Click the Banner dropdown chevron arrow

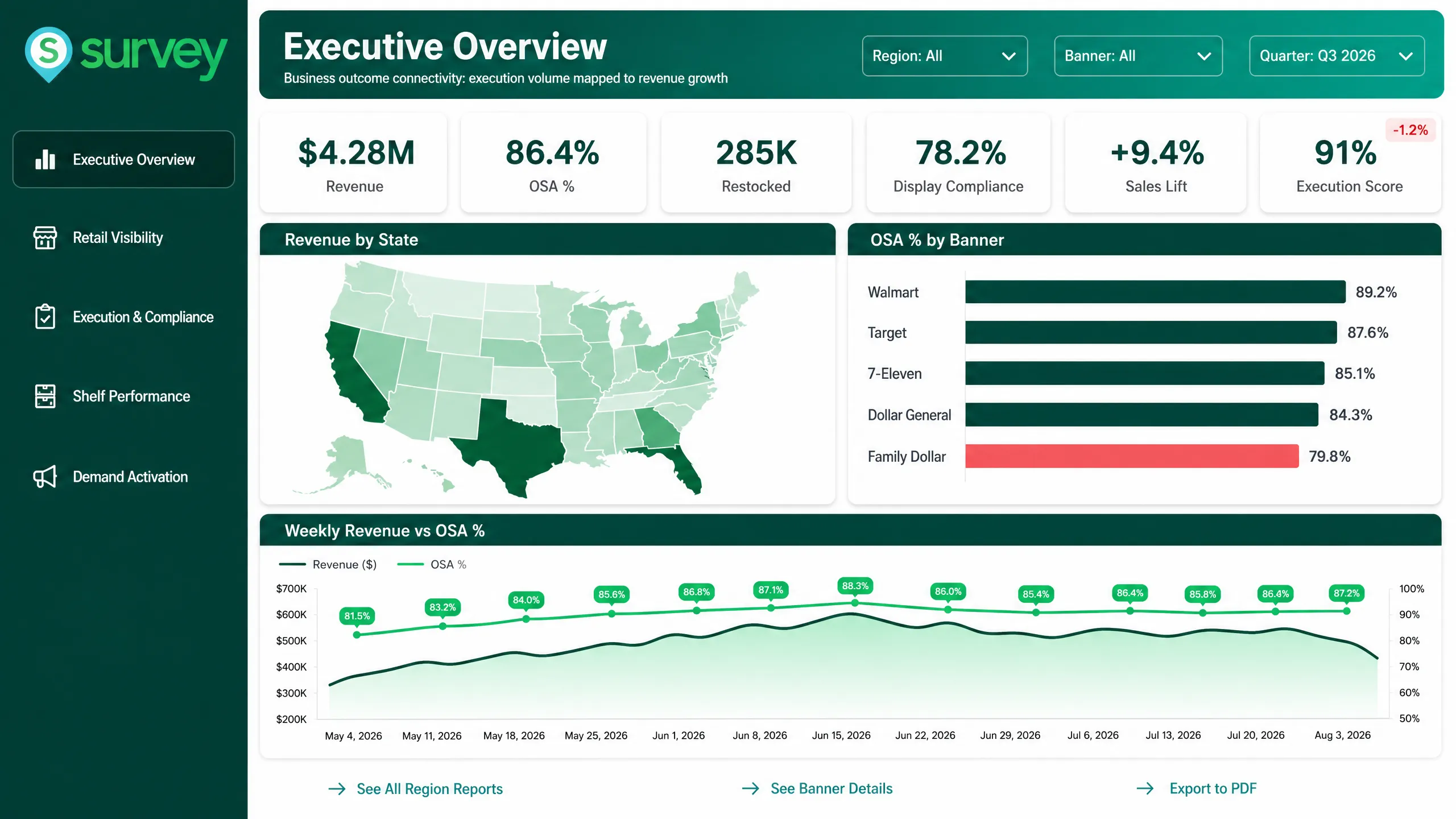click(x=1203, y=56)
